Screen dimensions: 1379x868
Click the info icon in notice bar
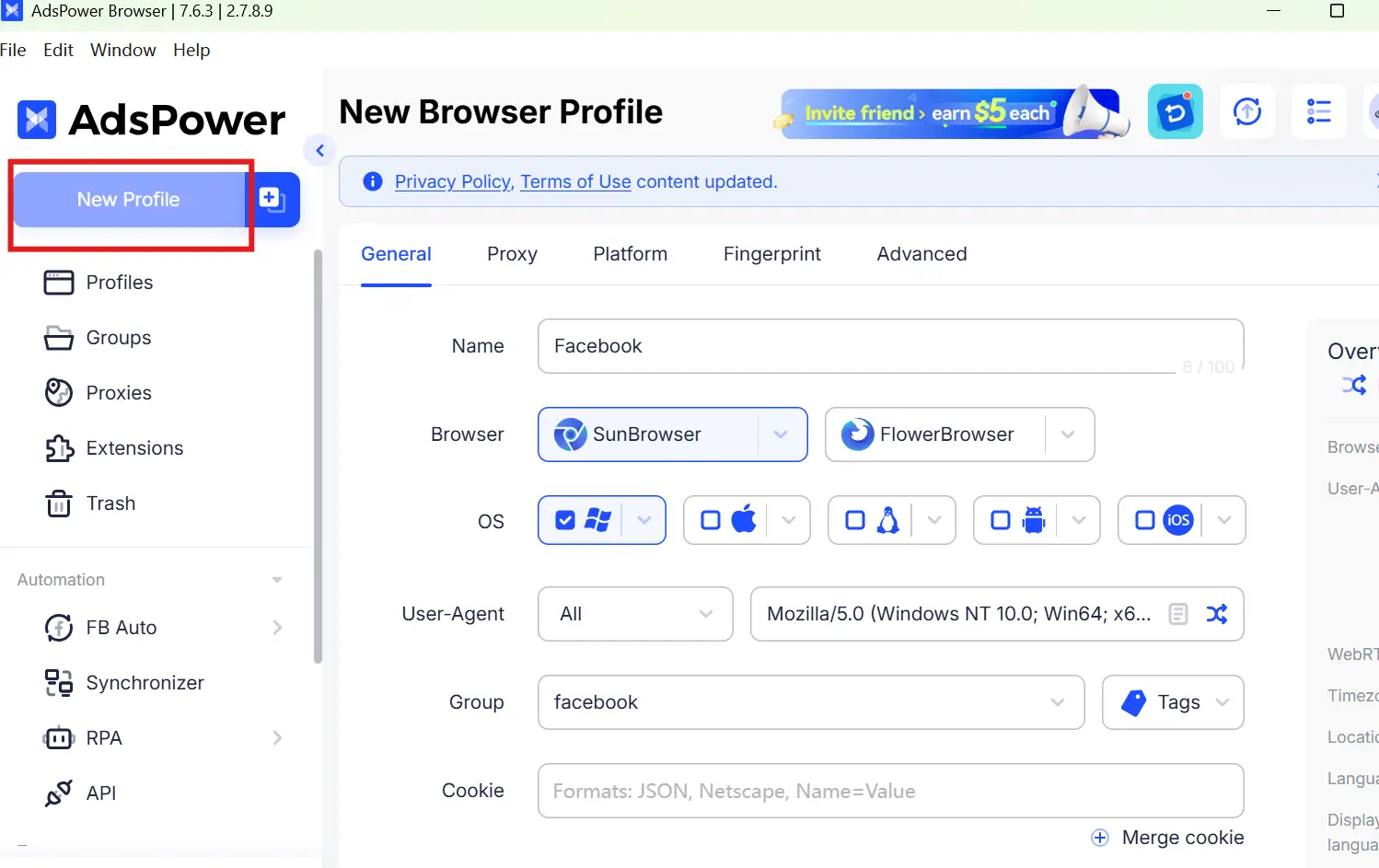373,181
